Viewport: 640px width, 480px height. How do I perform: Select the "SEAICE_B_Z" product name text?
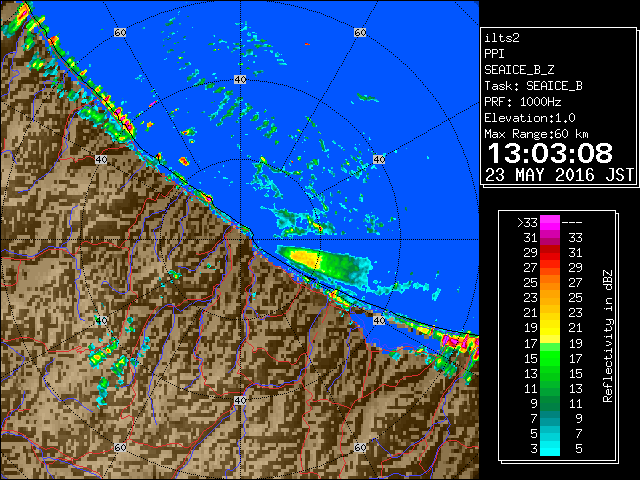coord(519,70)
